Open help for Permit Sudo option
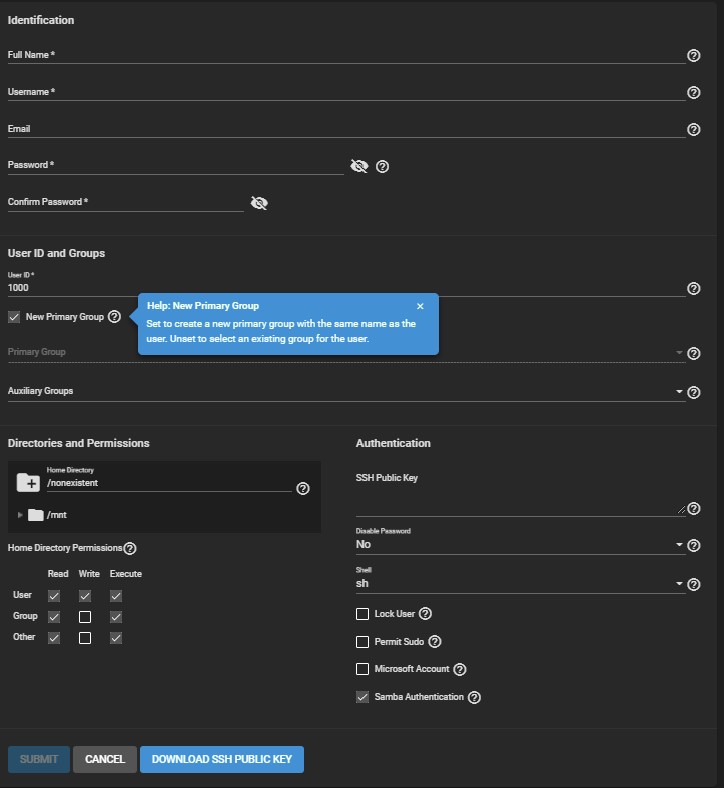724x788 pixels. (434, 642)
